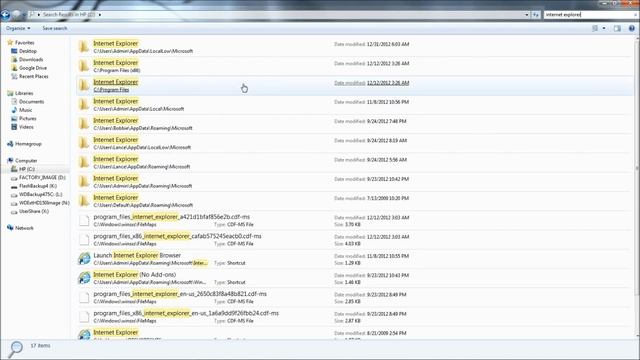Select Network in the navigation pane
This screenshot has height=360, width=640.
click(20, 228)
